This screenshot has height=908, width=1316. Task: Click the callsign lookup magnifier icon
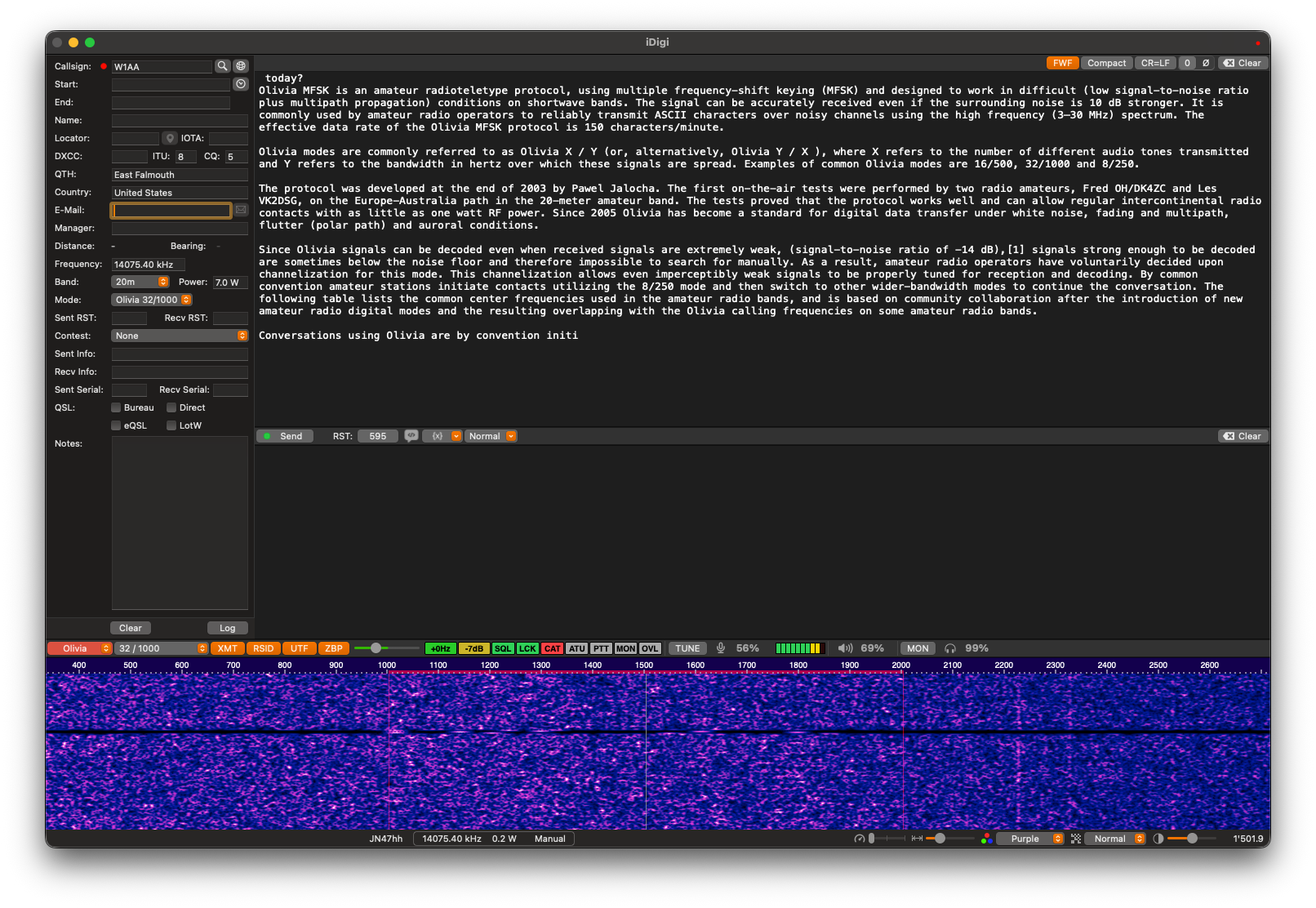222,66
